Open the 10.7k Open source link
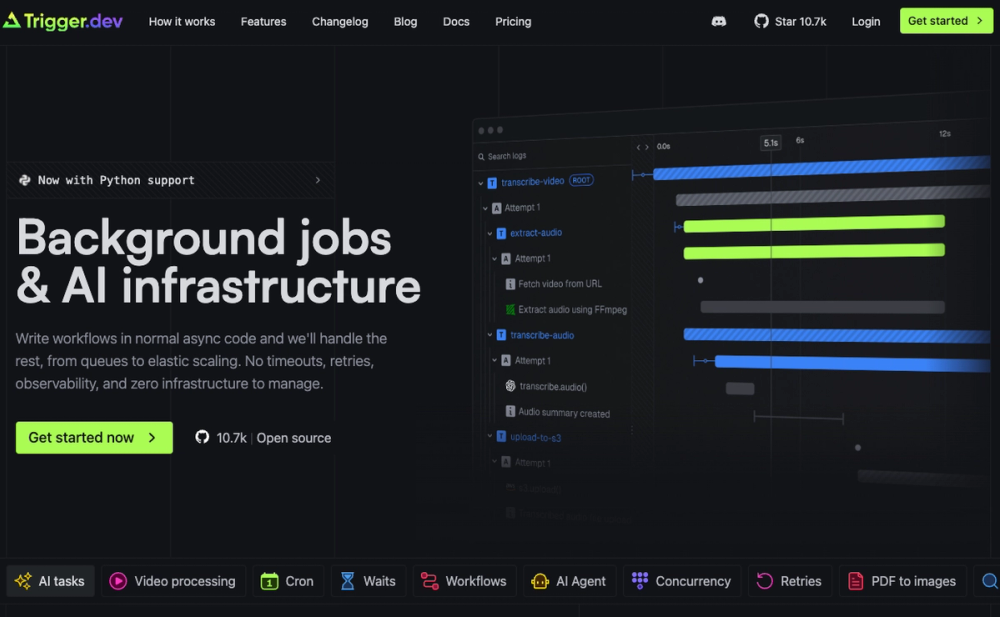This screenshot has height=617, width=1000. (x=263, y=438)
